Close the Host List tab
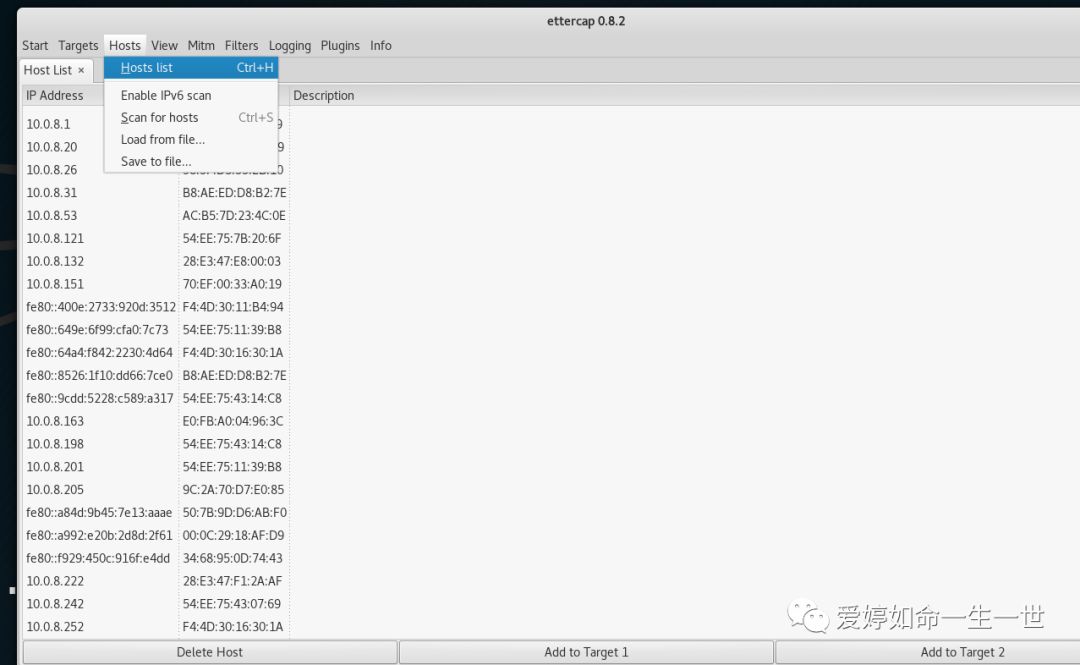Image resolution: width=1080 pixels, height=665 pixels. pos(81,70)
